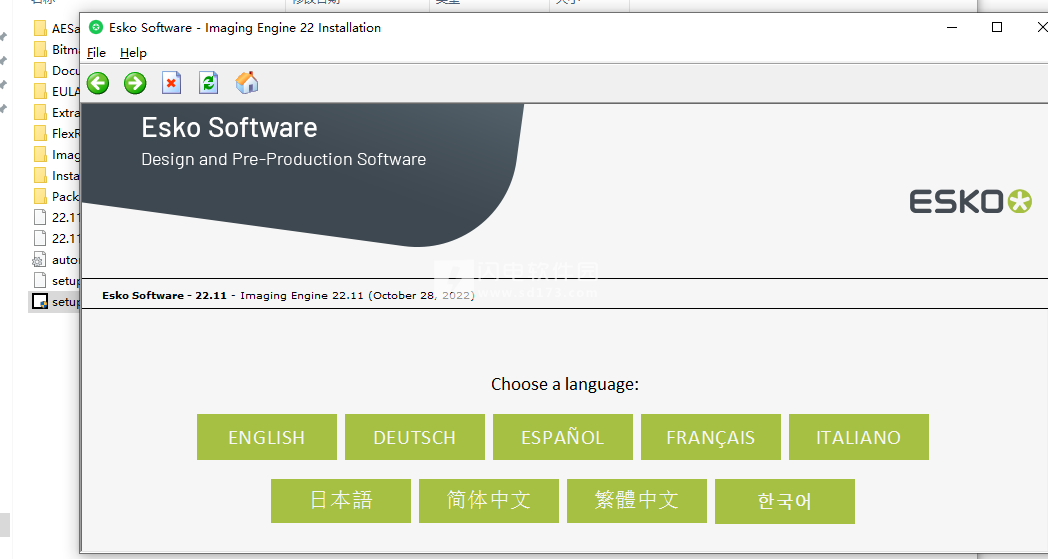Click the green Back arrow toolbar icon

click(x=98, y=83)
